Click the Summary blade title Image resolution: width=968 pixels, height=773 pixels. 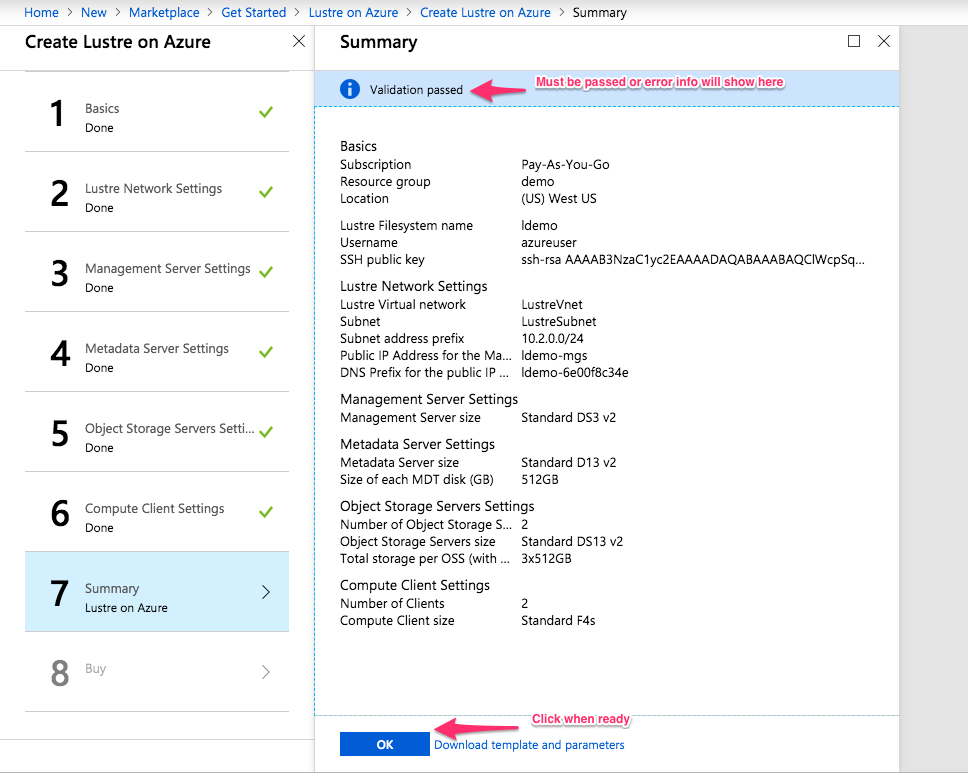coord(378,42)
